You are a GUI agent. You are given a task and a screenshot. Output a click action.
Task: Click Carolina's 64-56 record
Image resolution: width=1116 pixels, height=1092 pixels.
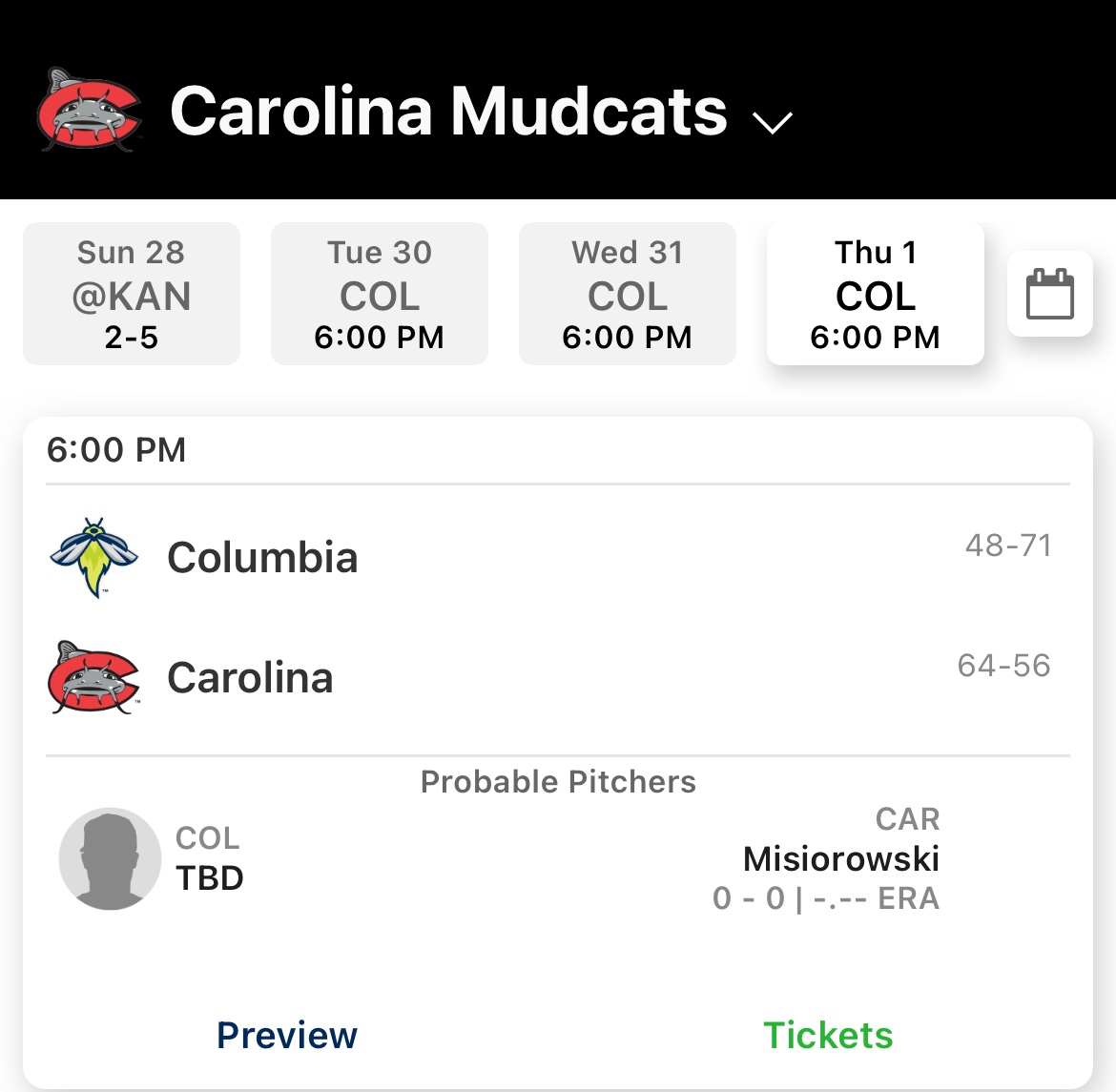(x=1003, y=666)
